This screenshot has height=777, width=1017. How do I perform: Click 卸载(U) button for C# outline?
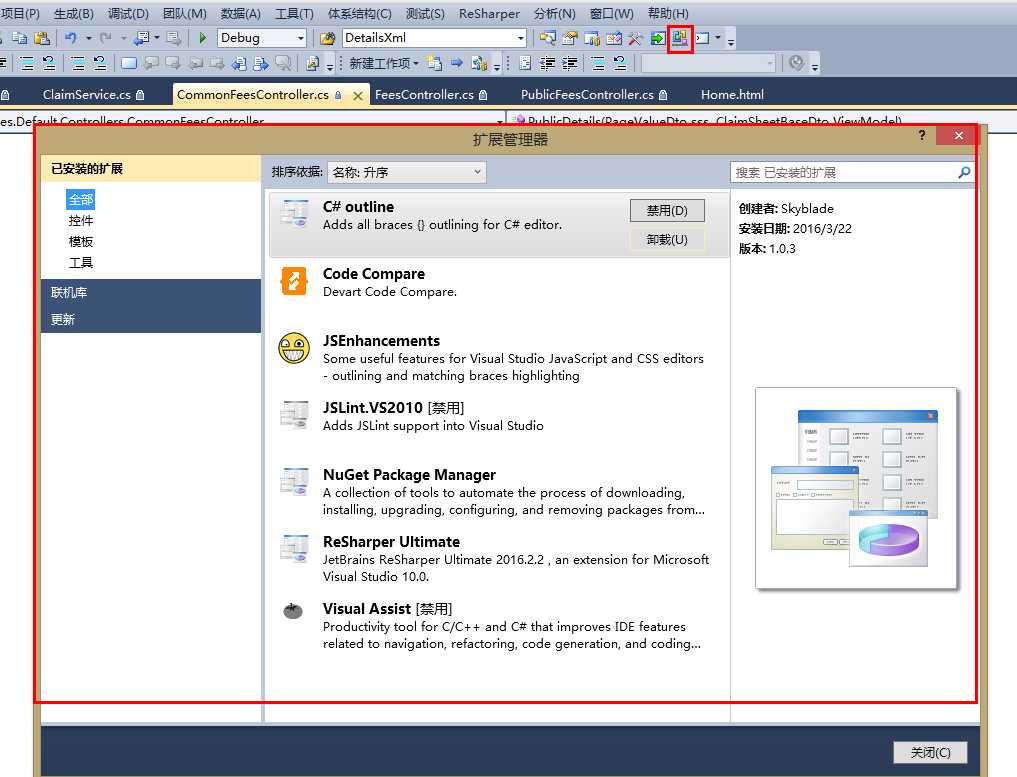coord(667,240)
